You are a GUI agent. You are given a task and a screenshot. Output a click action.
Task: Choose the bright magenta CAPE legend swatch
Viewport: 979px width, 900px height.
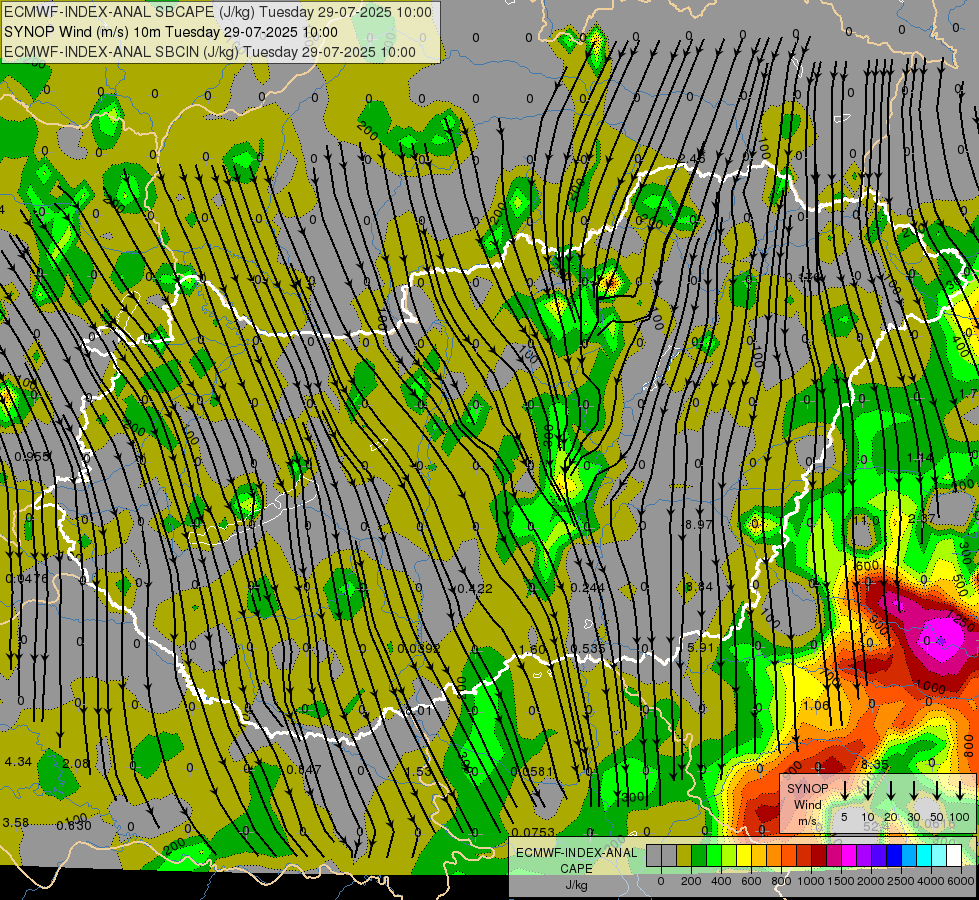point(849,856)
